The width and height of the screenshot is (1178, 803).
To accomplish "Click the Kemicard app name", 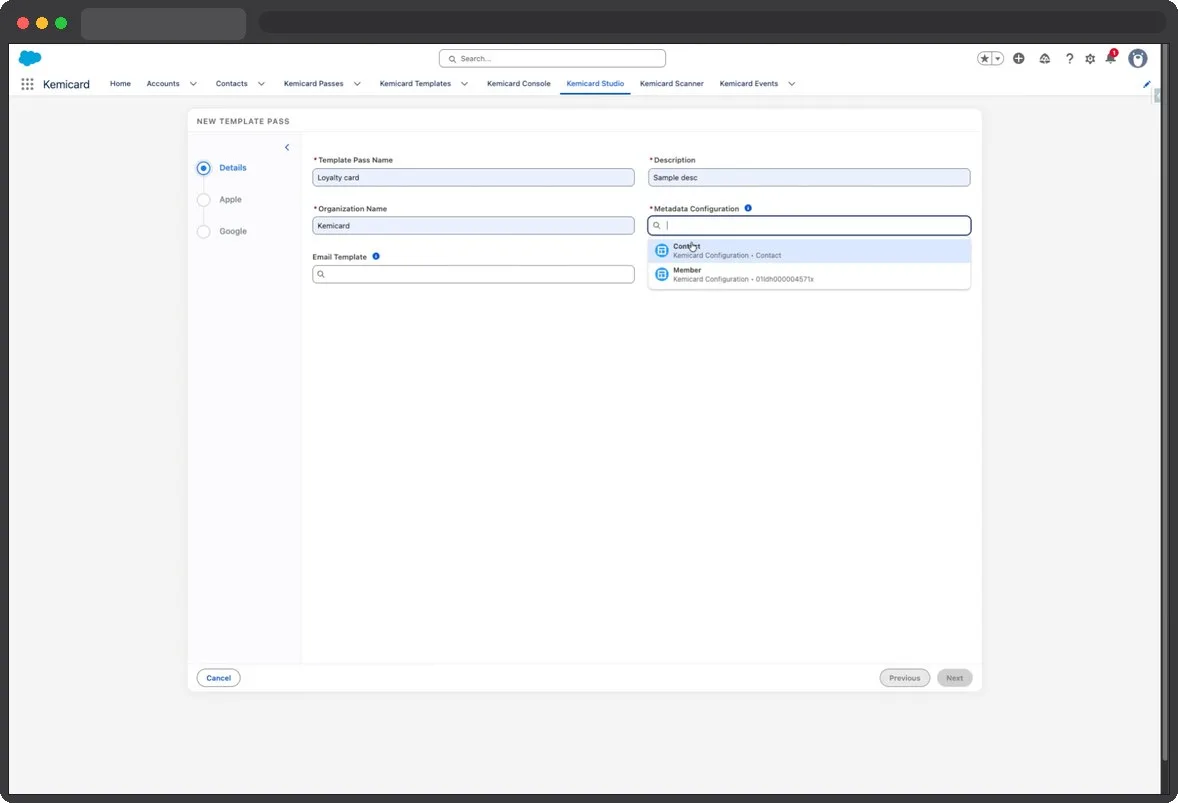I will pos(66,84).
